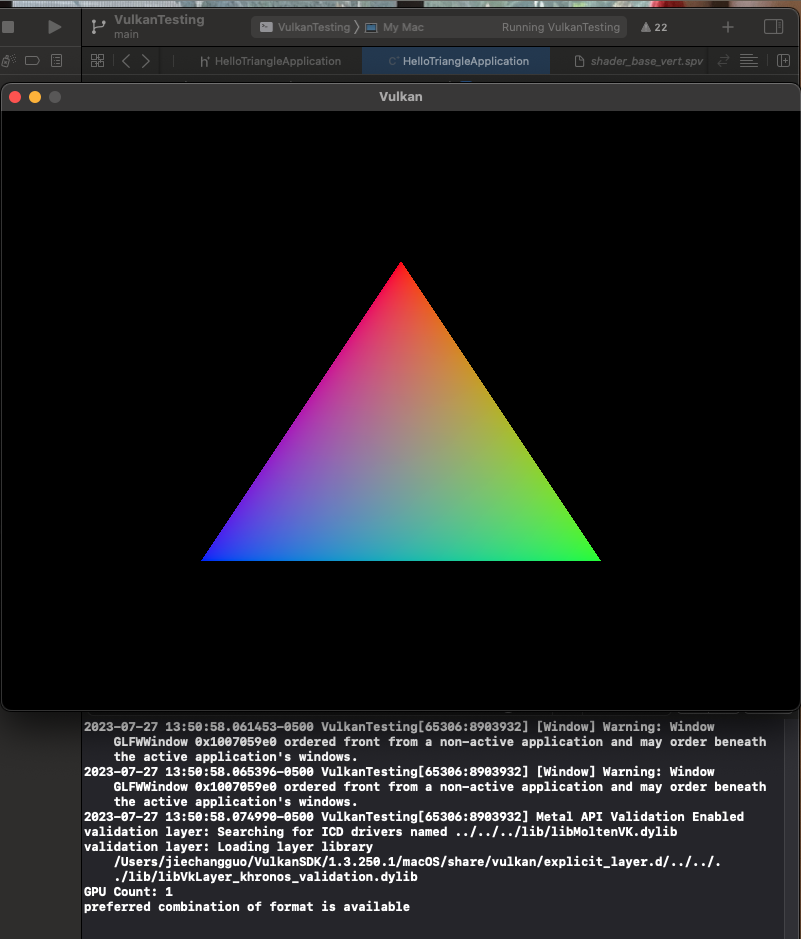The image size is (801, 939).
Task: Open the Library with the plus button
Action: pyautogui.click(x=728, y=27)
